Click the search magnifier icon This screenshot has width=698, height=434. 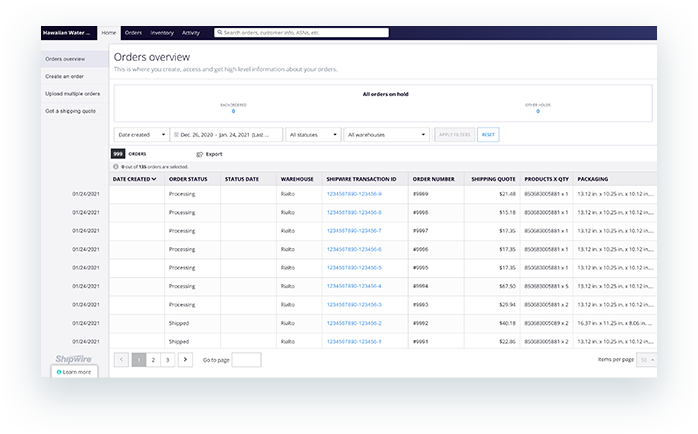[220, 33]
